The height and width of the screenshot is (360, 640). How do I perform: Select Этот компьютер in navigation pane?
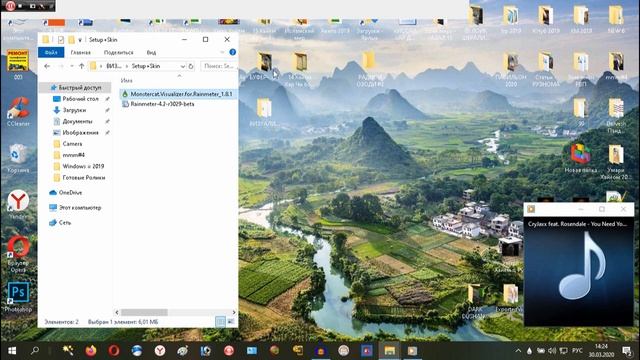pyautogui.click(x=80, y=208)
